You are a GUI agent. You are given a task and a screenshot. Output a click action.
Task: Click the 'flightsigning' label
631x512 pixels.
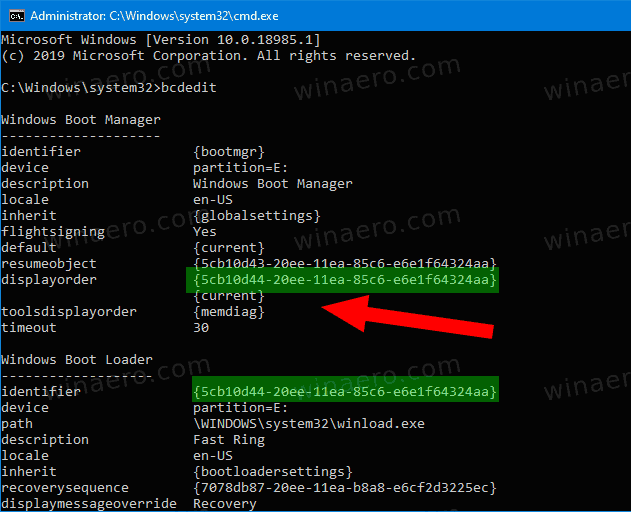(x=53, y=232)
